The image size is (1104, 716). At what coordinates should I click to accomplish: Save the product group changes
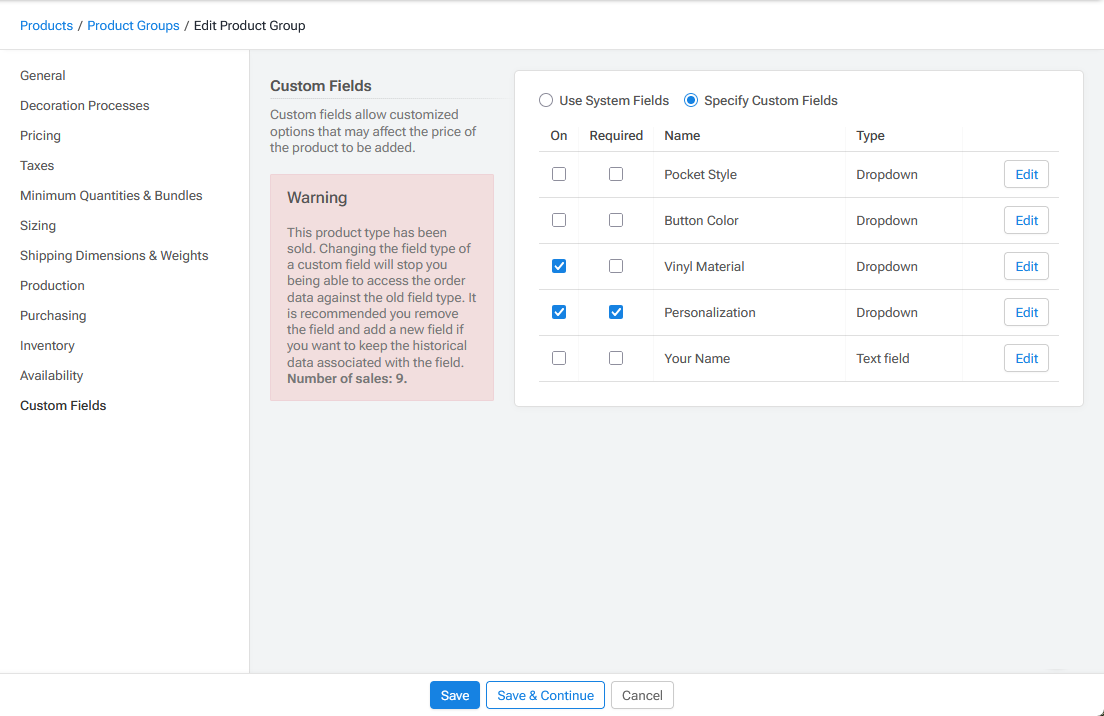point(455,694)
